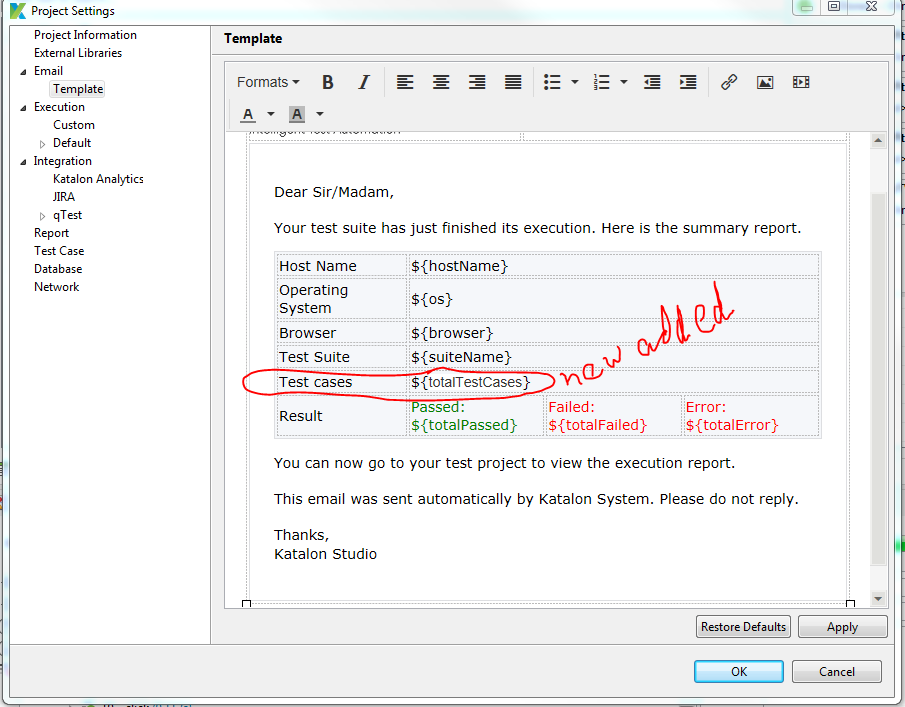The width and height of the screenshot is (905, 707).
Task: Select Project Information settings
Action: [85, 35]
